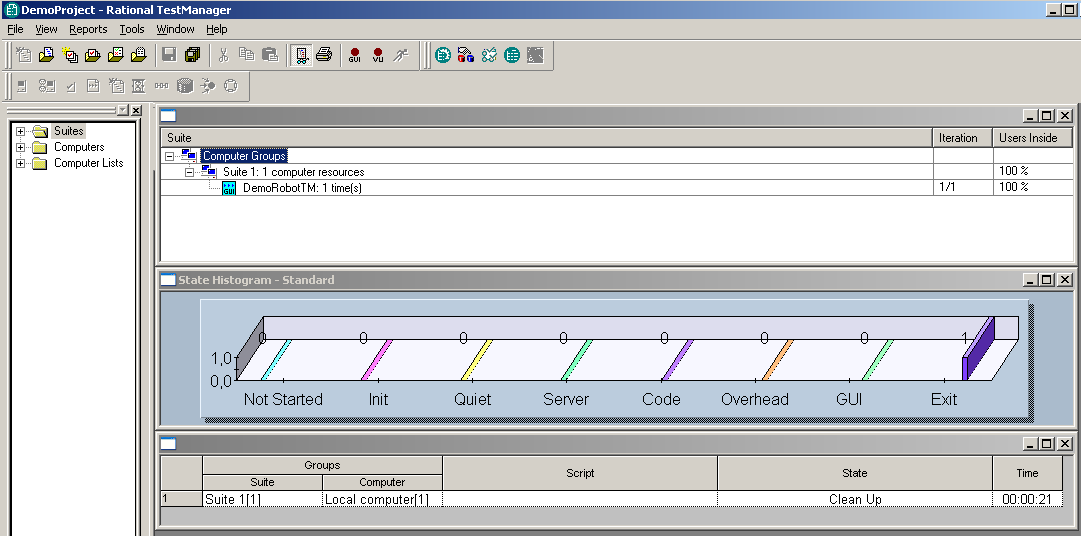Click the Users Inside column header

coord(1027,138)
